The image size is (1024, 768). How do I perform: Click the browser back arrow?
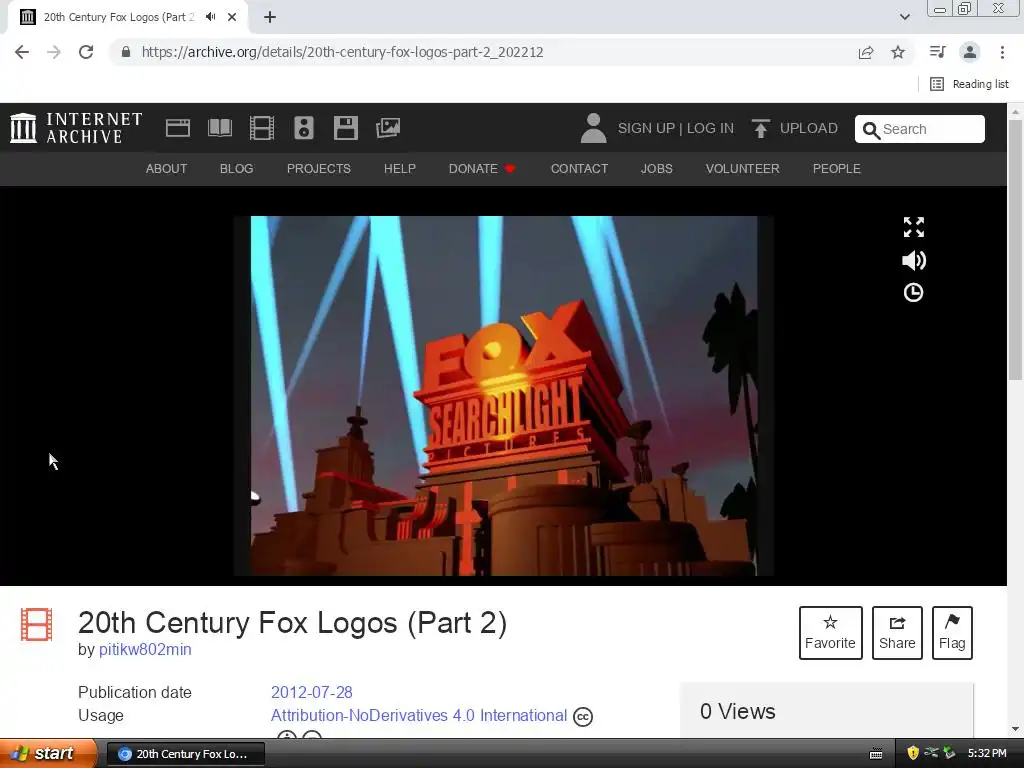(22, 52)
